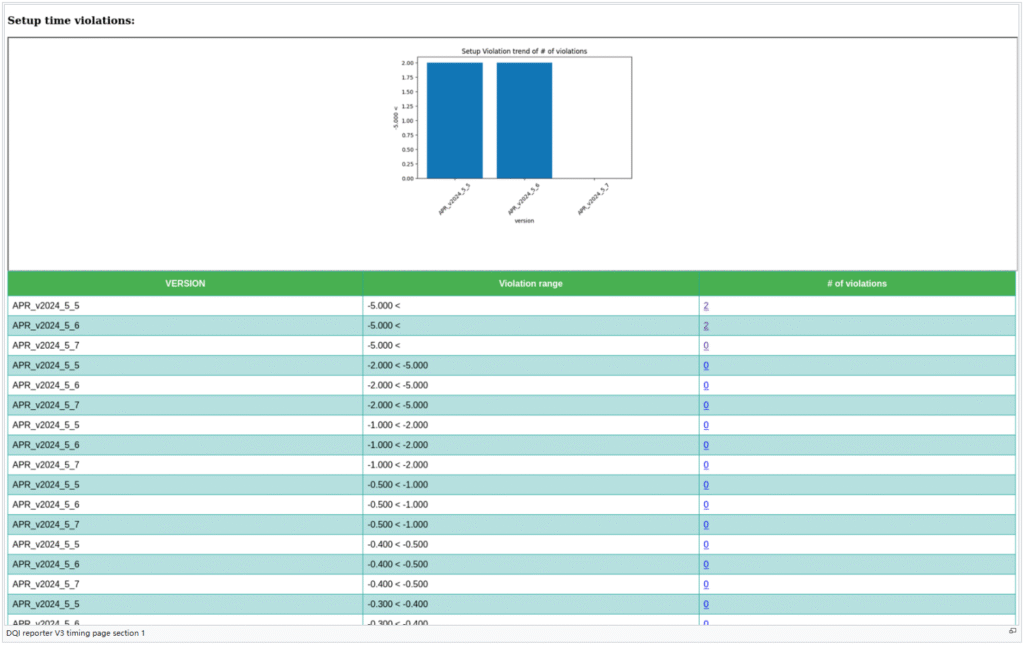Click 0 link for APR_v2024_5_5 range -2.000 < -5.000

click(x=706, y=366)
